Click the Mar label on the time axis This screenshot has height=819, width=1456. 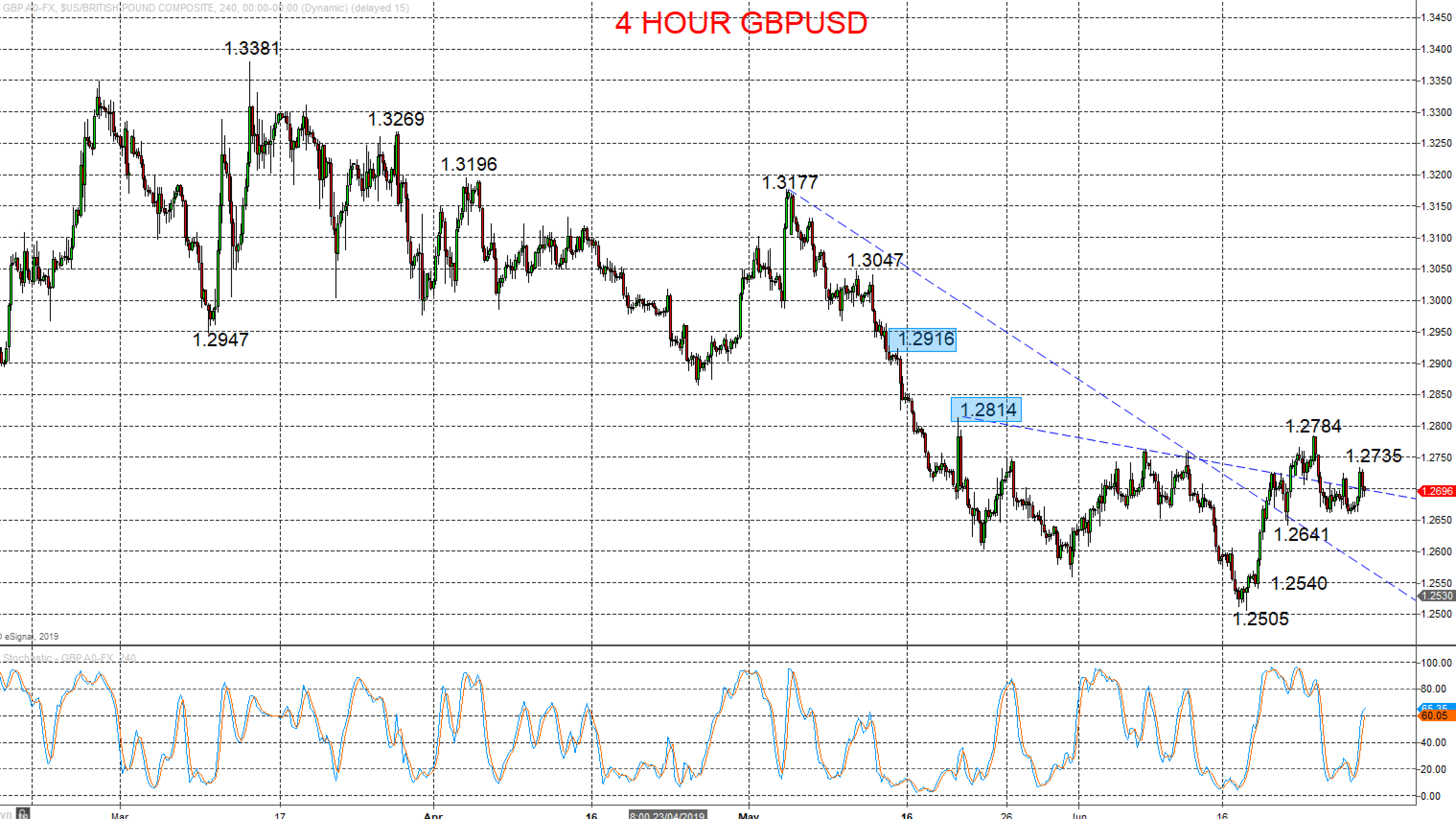pyautogui.click(x=120, y=816)
